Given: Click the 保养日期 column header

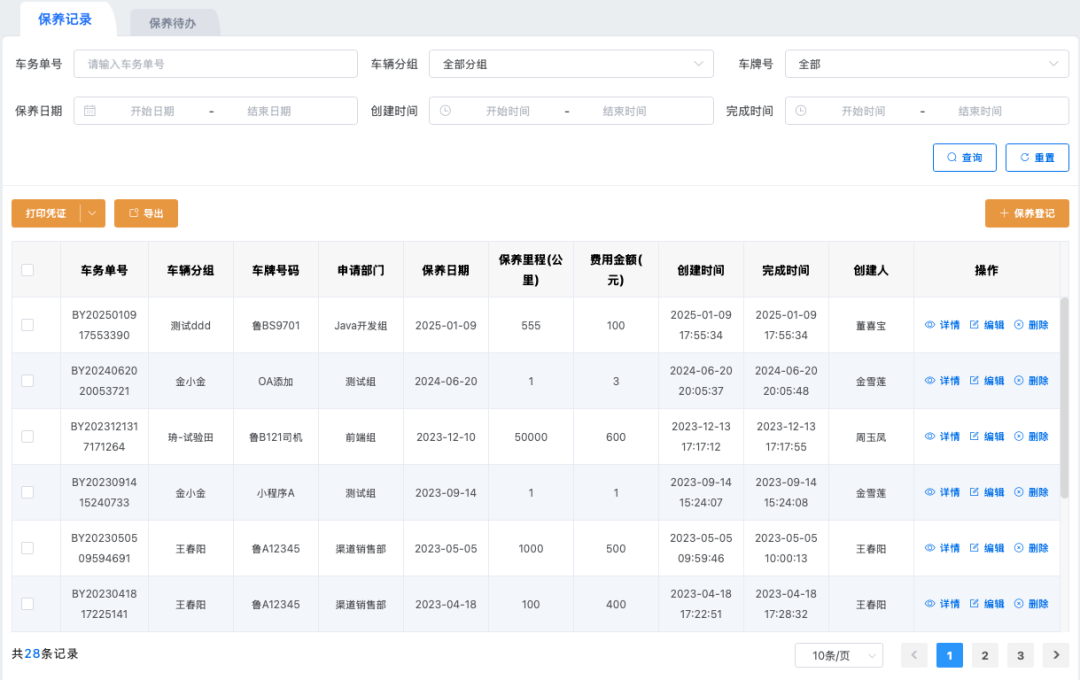Looking at the screenshot, I should [446, 270].
